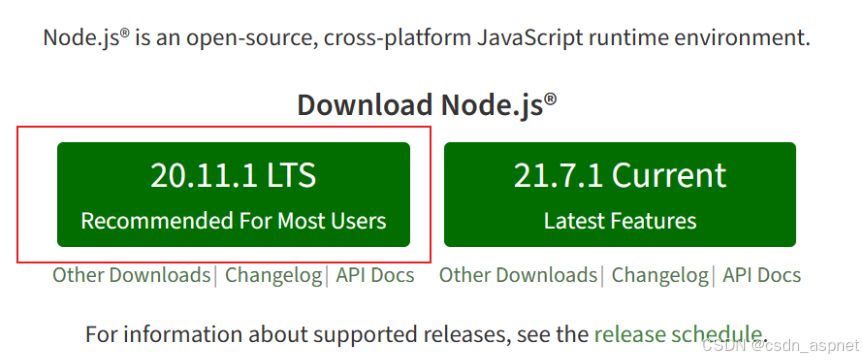The image size is (863, 360).
Task: Open API Docs under 21.7.1 Current
Action: (x=762, y=275)
